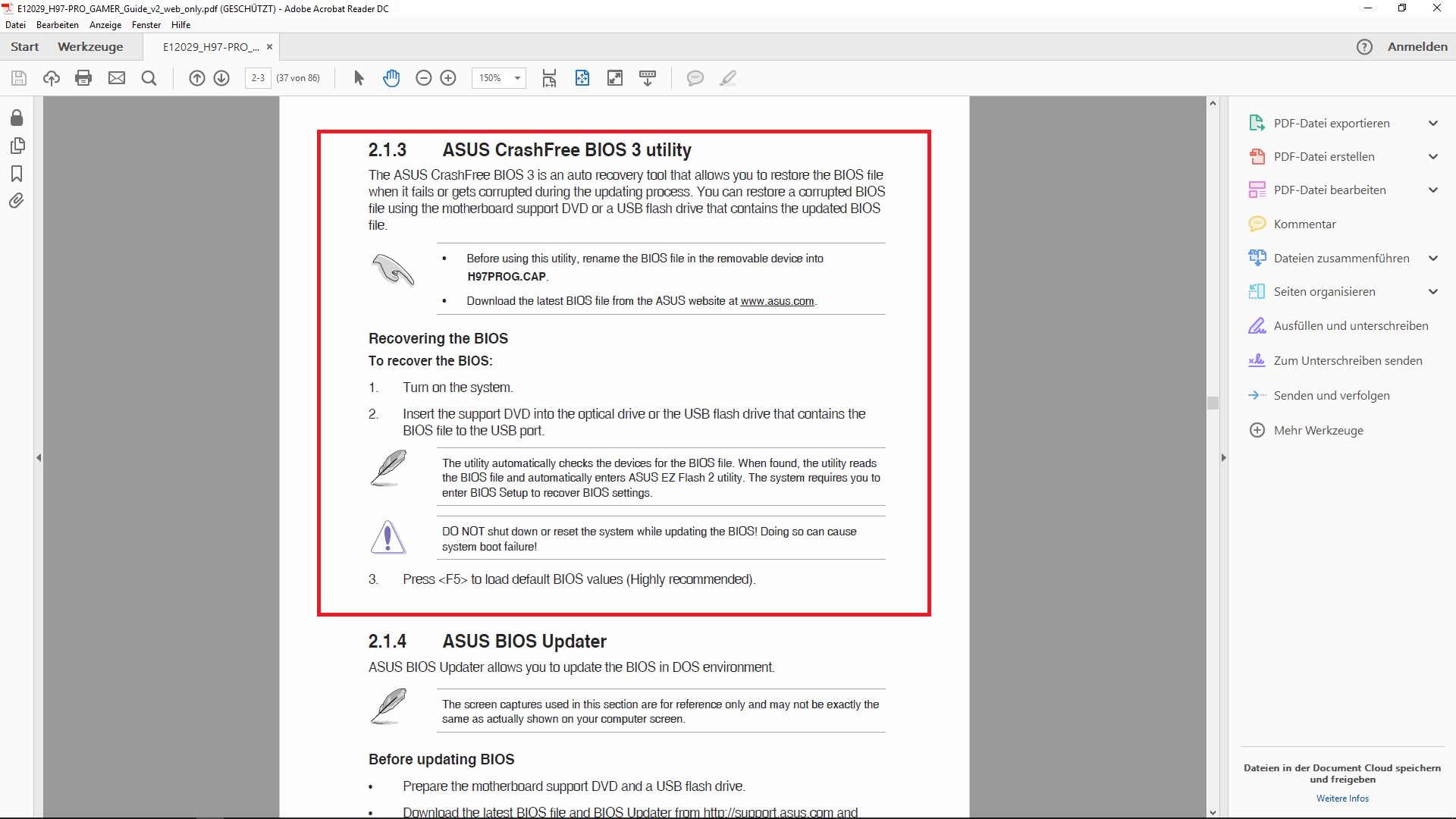The height and width of the screenshot is (819, 1456).
Task: Click the zoom out minus icon
Action: (424, 78)
